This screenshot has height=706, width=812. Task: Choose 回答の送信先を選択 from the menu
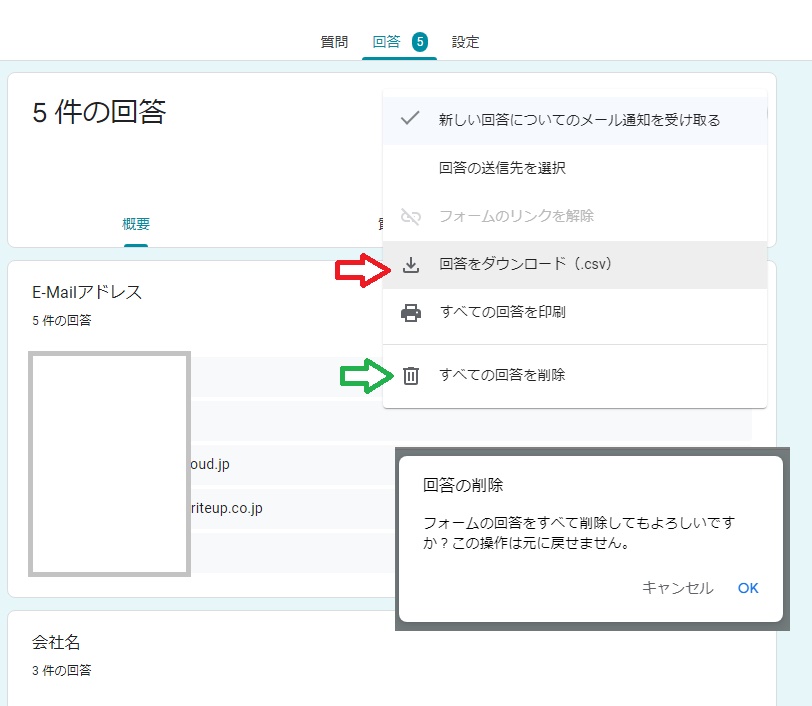[502, 168]
